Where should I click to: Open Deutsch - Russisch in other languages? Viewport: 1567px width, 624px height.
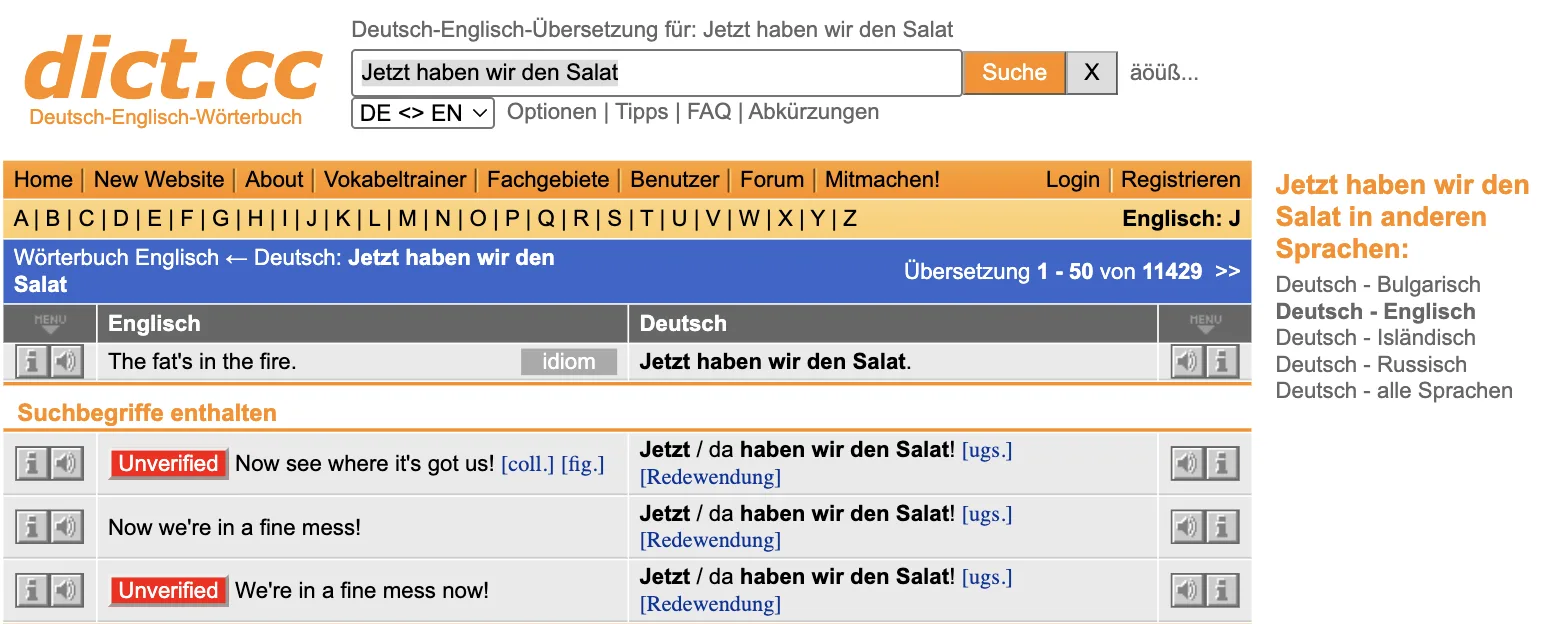tap(1371, 365)
